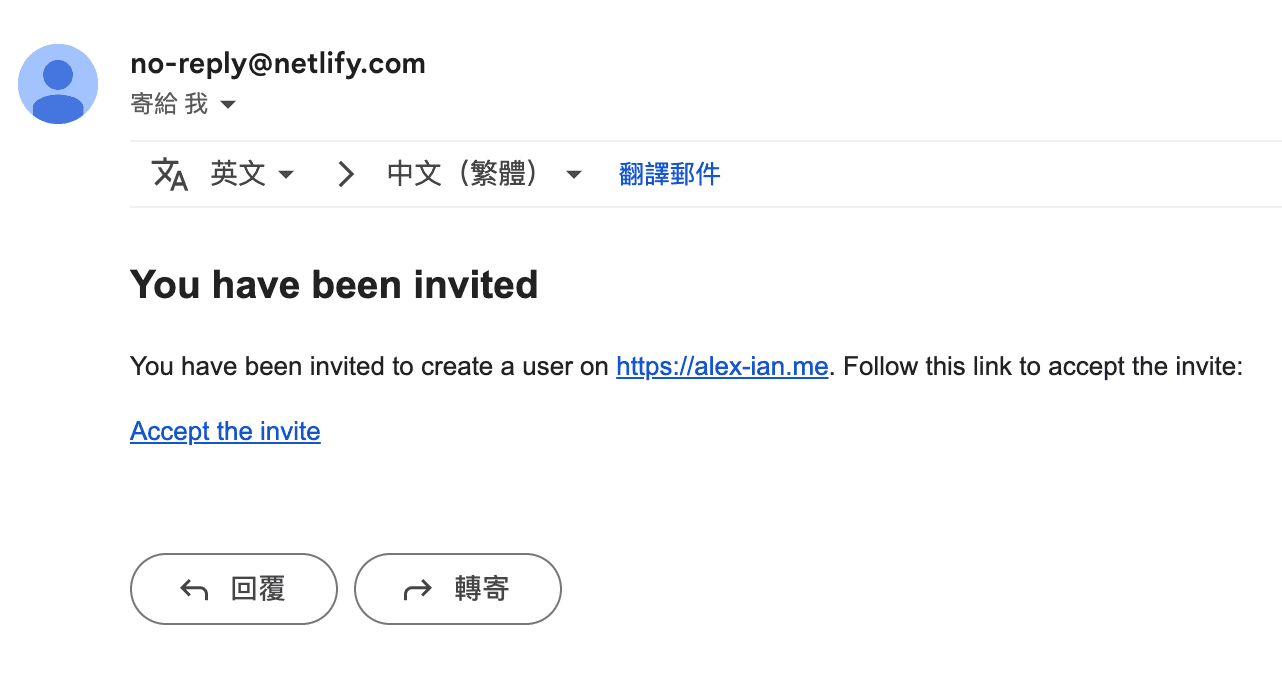Click the translate icon in language bar
The height and width of the screenshot is (682, 1282).
click(x=170, y=174)
